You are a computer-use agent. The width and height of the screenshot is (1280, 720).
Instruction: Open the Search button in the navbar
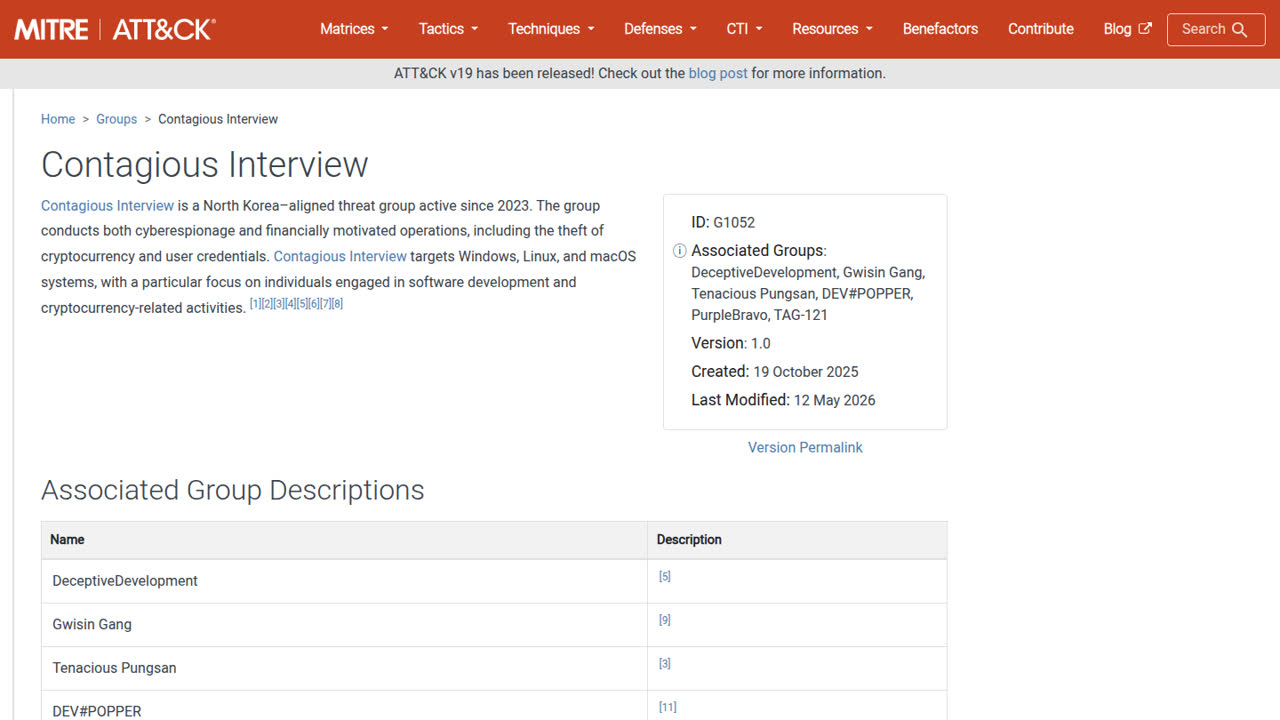tap(1216, 29)
